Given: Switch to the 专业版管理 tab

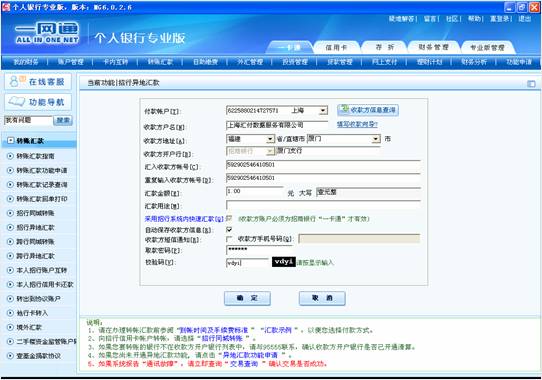Looking at the screenshot, I should [487, 48].
